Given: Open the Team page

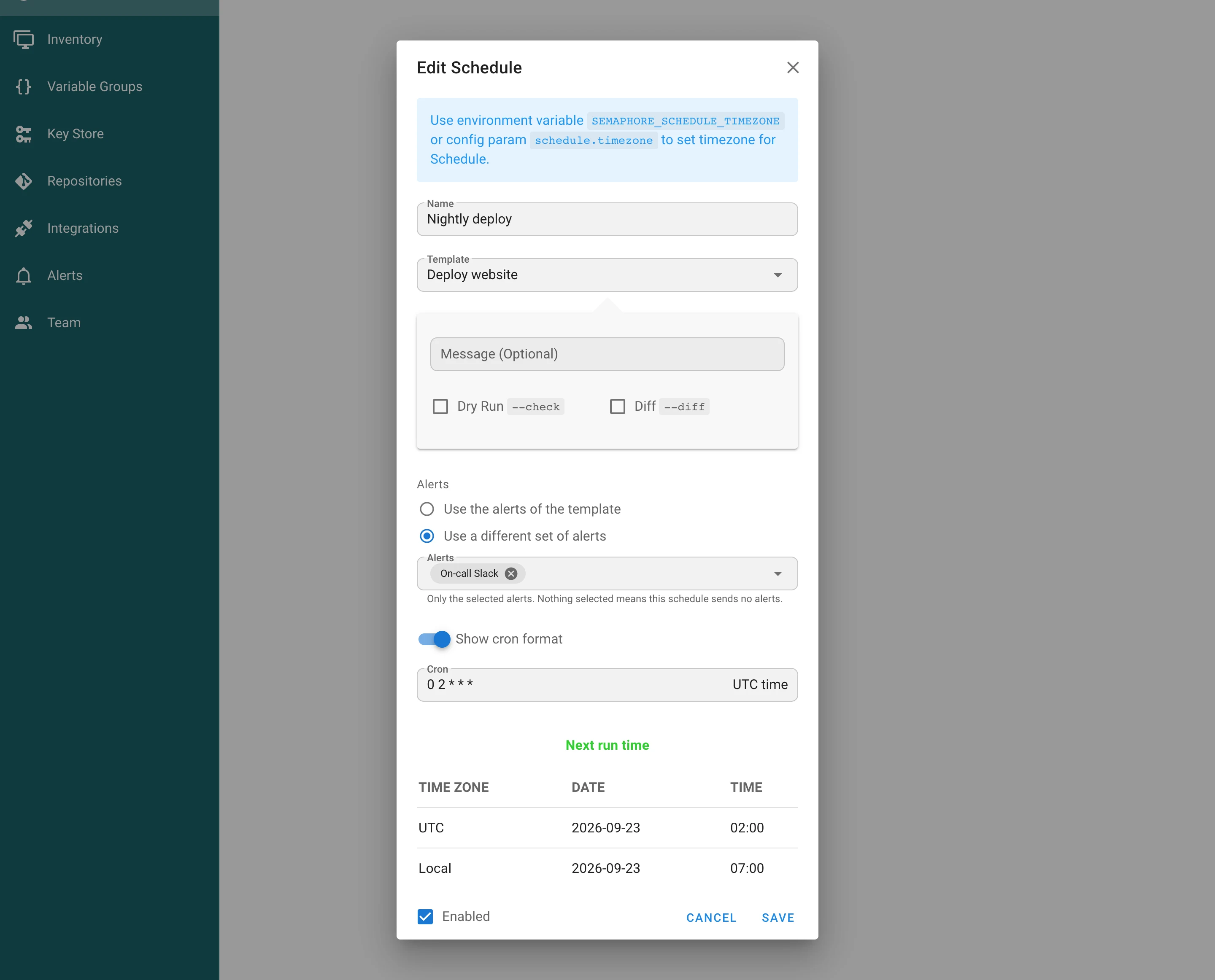Looking at the screenshot, I should [x=110, y=323].
